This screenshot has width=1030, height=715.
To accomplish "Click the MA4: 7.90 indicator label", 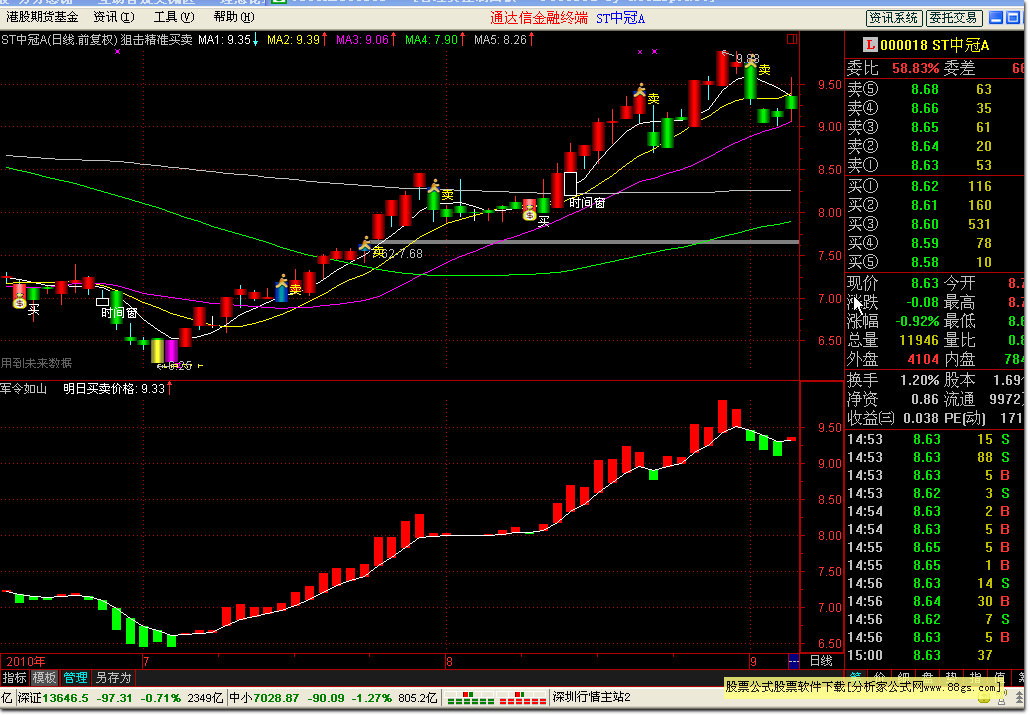I will coord(435,40).
